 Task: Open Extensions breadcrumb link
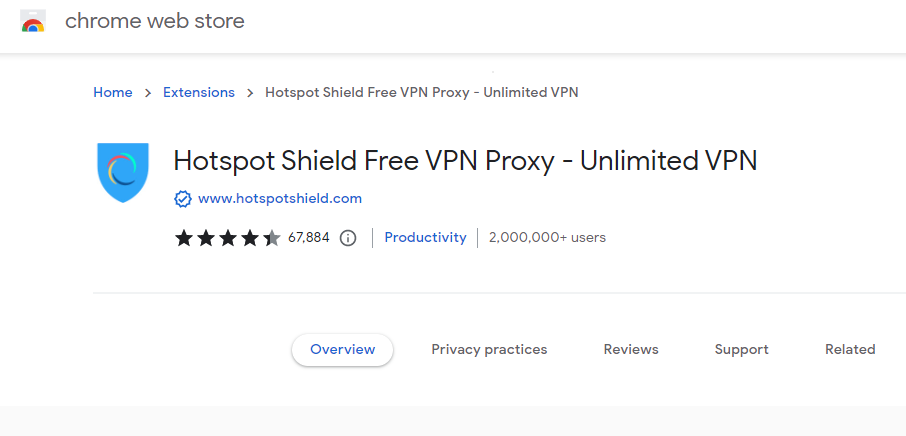pos(199,92)
